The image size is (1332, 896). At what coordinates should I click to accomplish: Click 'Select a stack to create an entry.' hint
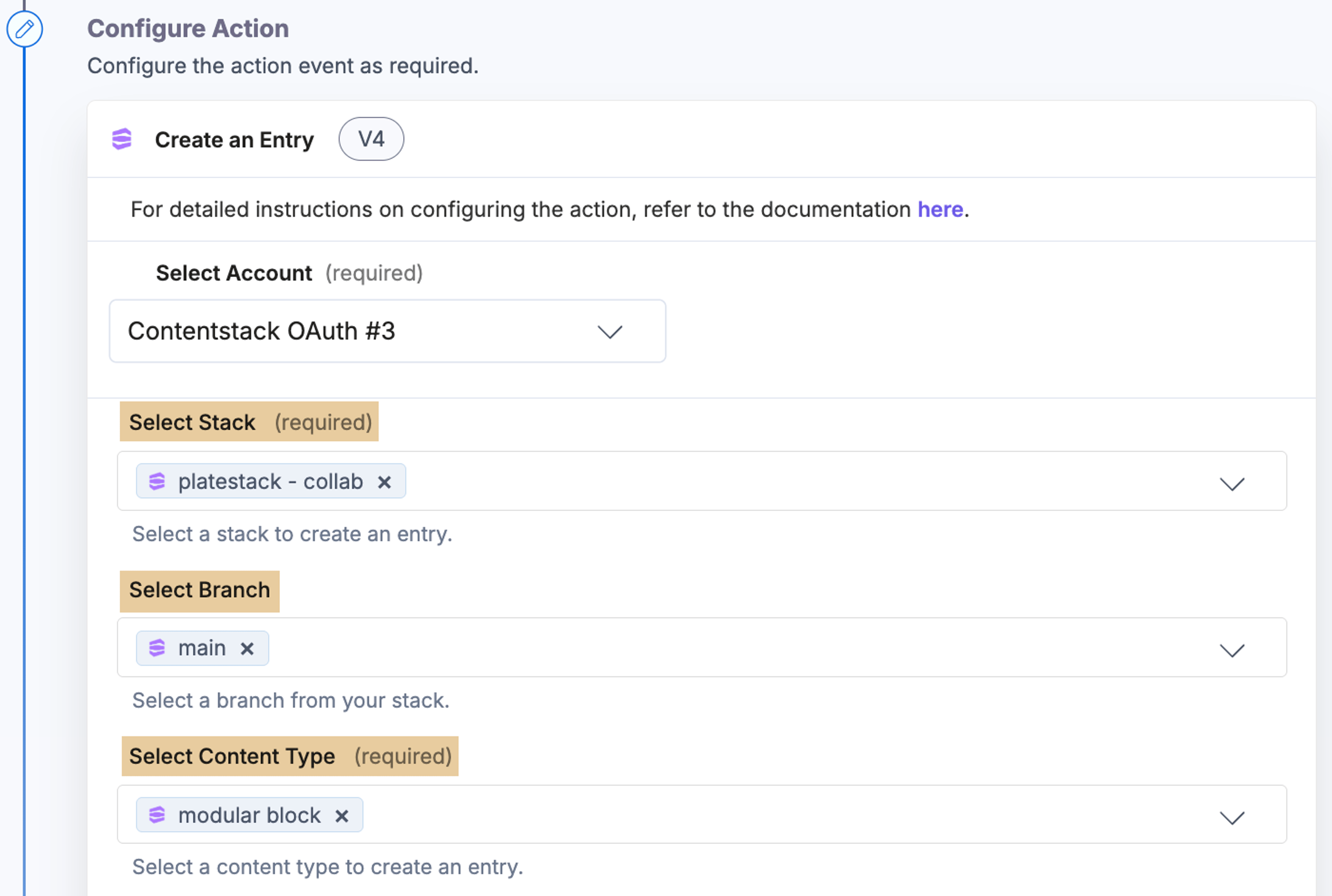coord(292,534)
